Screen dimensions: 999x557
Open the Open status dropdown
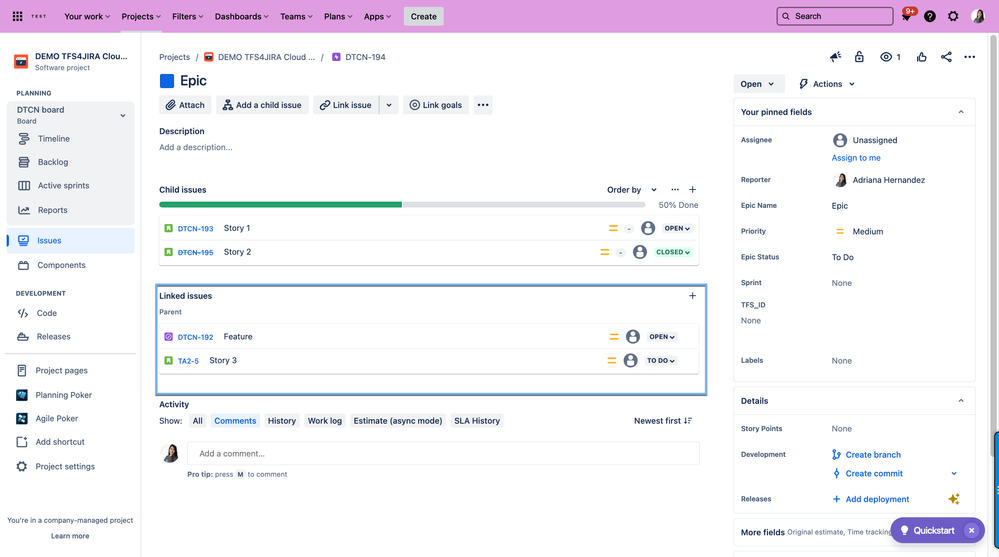tap(758, 84)
